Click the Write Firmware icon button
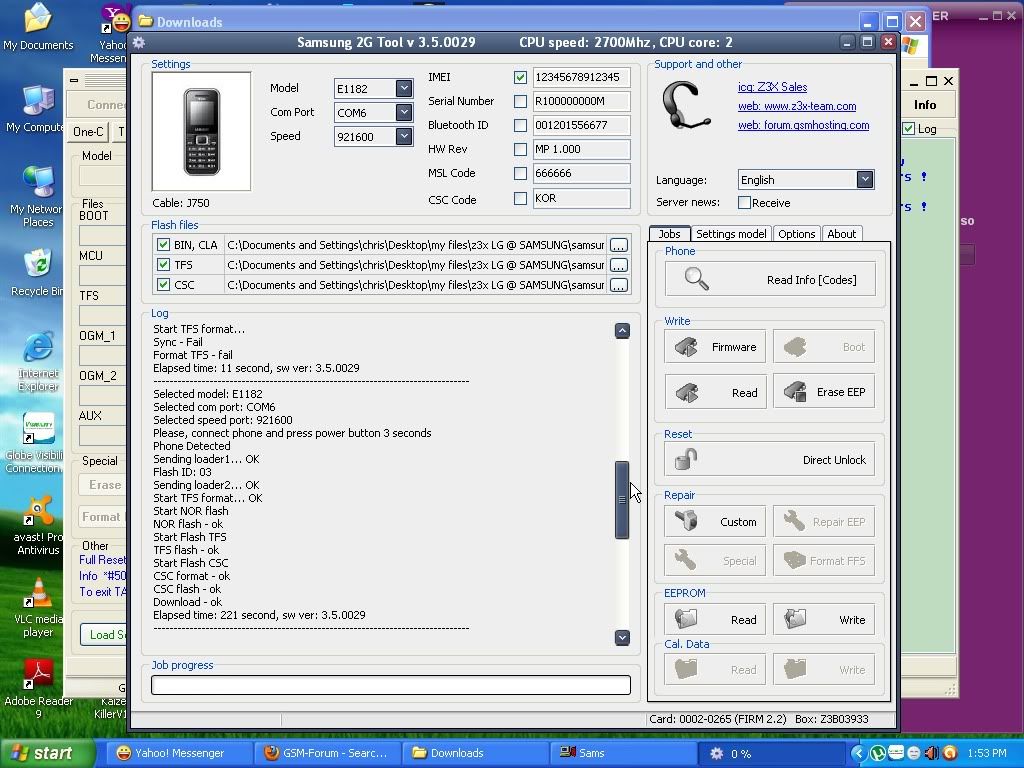 tap(687, 347)
